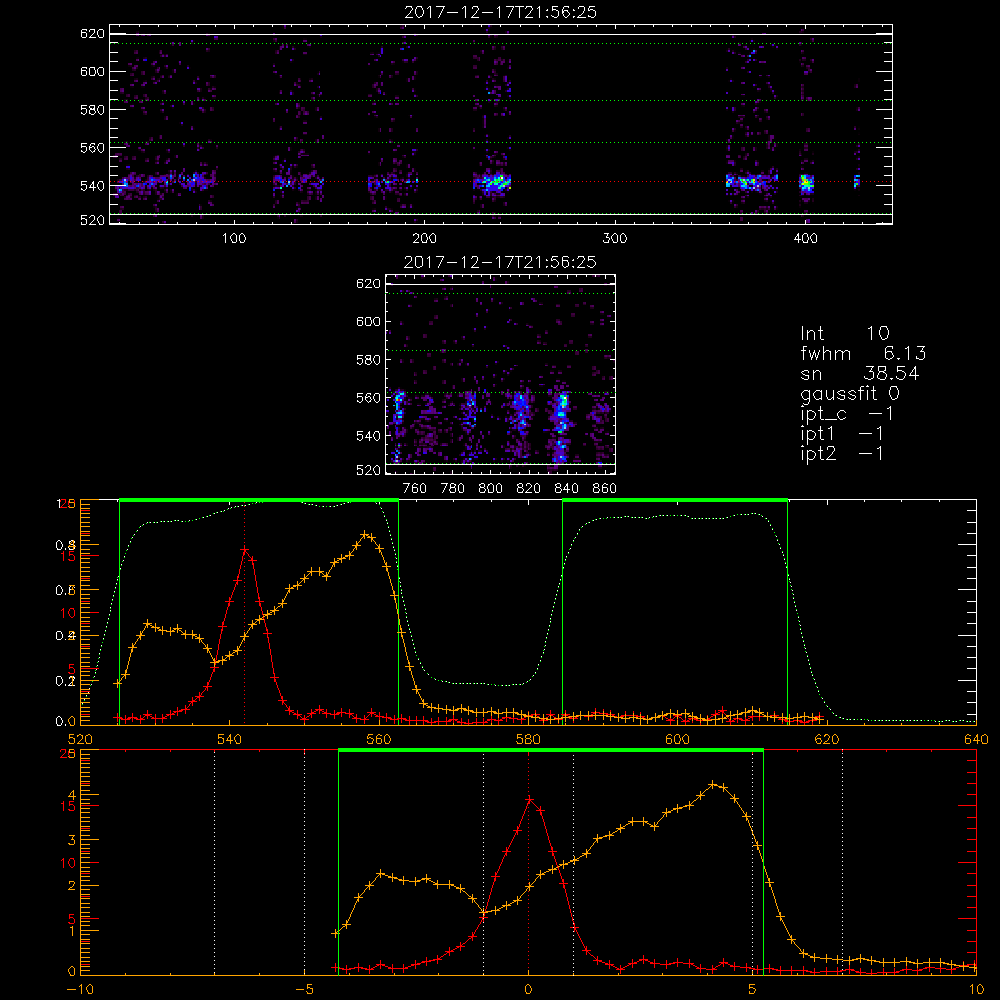Click the top plot title 2017-12-17T21:56:25
The height and width of the screenshot is (1000, 1000).
500,12
